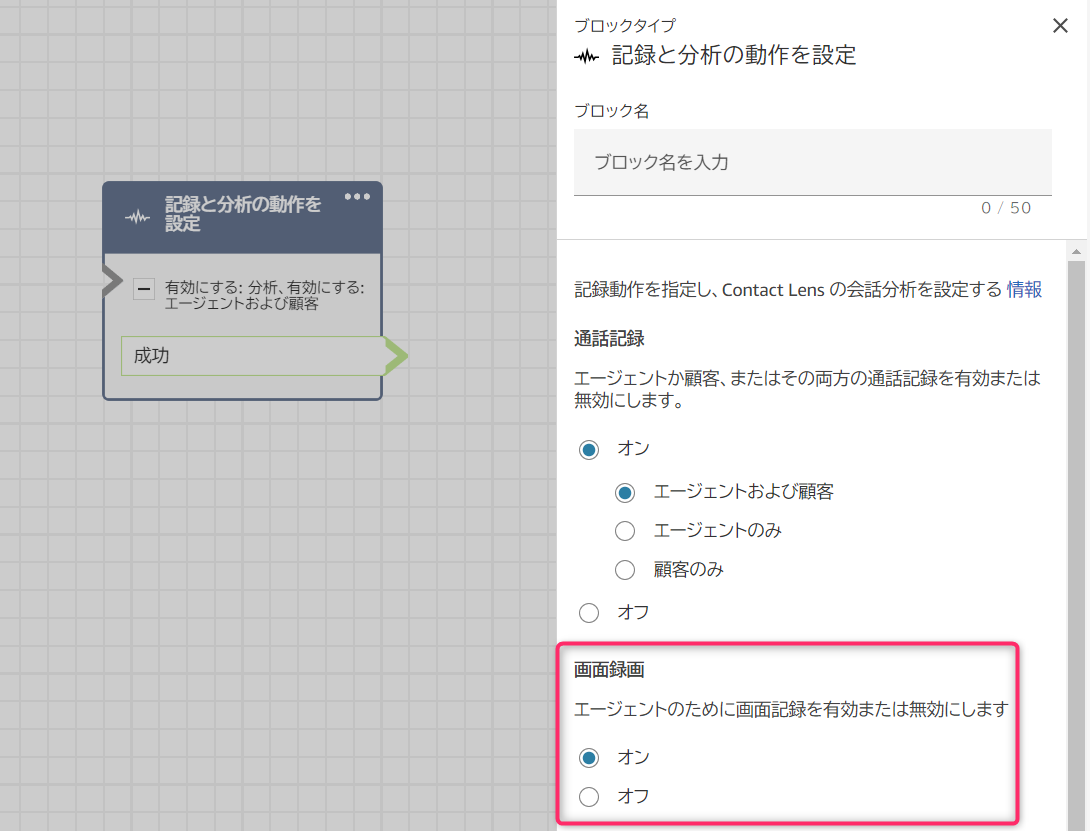Click the ブロックタイプ label
The width and height of the screenshot is (1090, 831).
(x=625, y=26)
